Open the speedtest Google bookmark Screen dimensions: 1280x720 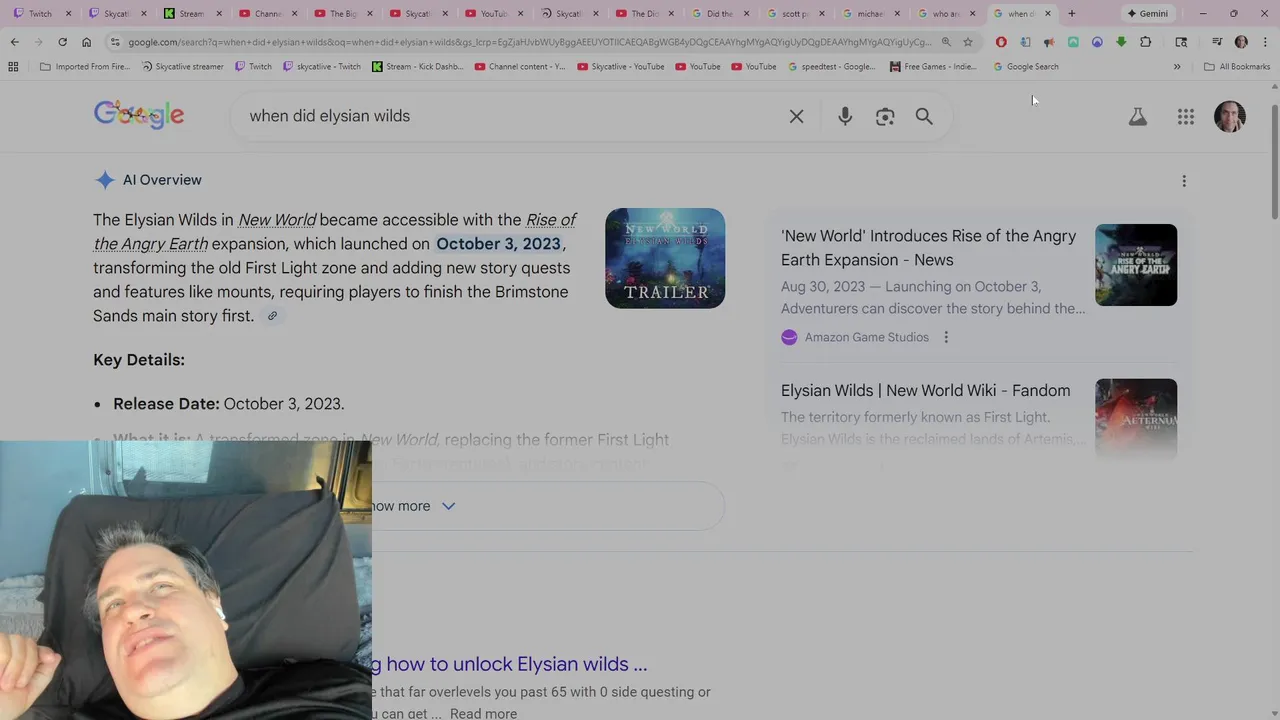(x=831, y=67)
